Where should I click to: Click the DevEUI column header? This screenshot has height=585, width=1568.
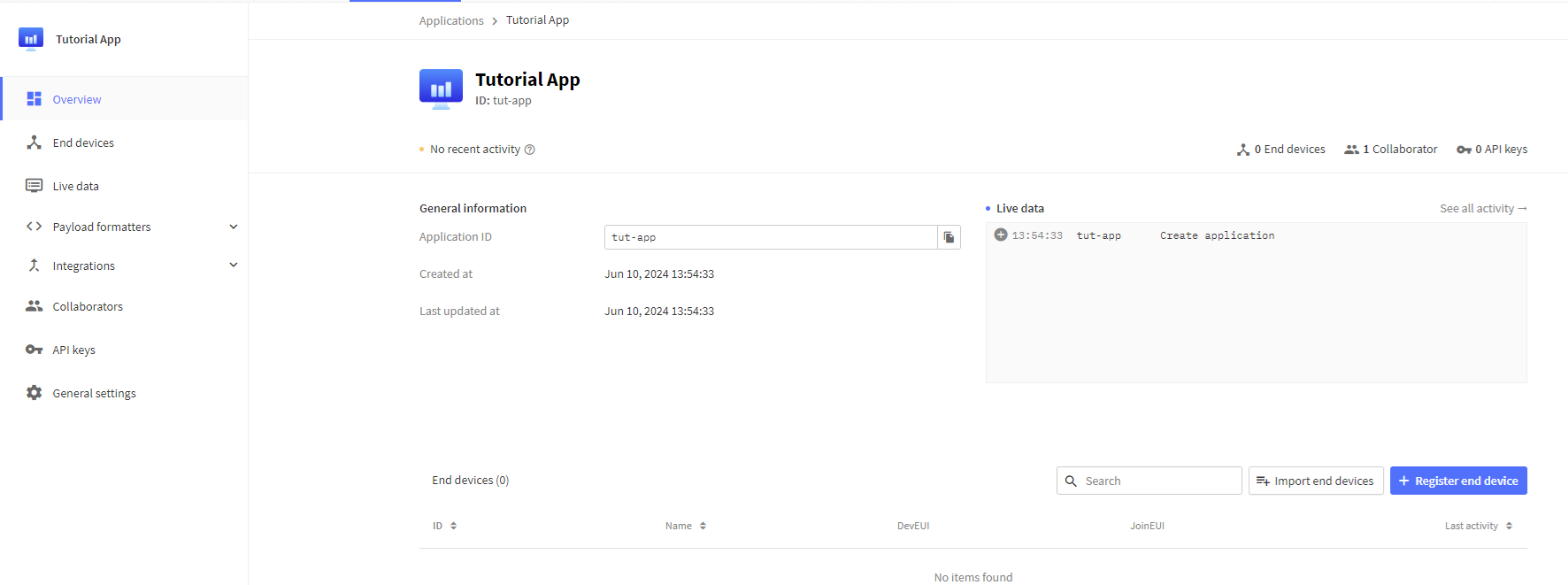pyautogui.click(x=913, y=526)
